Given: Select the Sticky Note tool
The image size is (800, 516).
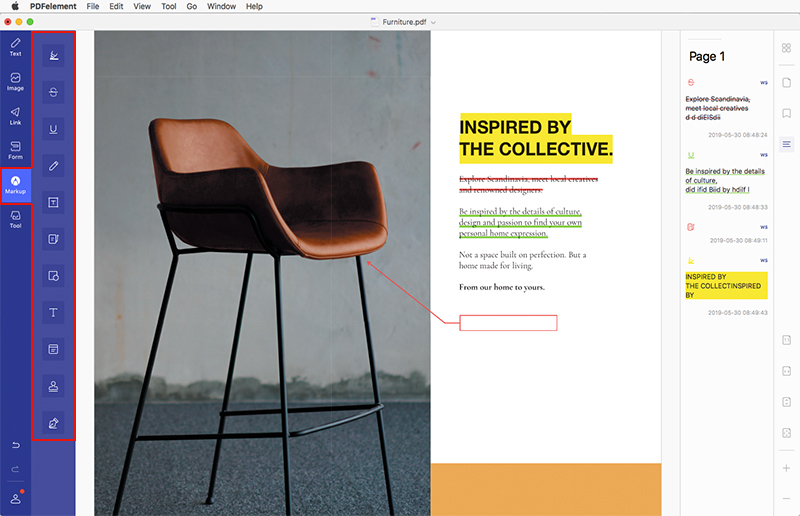Looking at the screenshot, I should pos(53,239).
